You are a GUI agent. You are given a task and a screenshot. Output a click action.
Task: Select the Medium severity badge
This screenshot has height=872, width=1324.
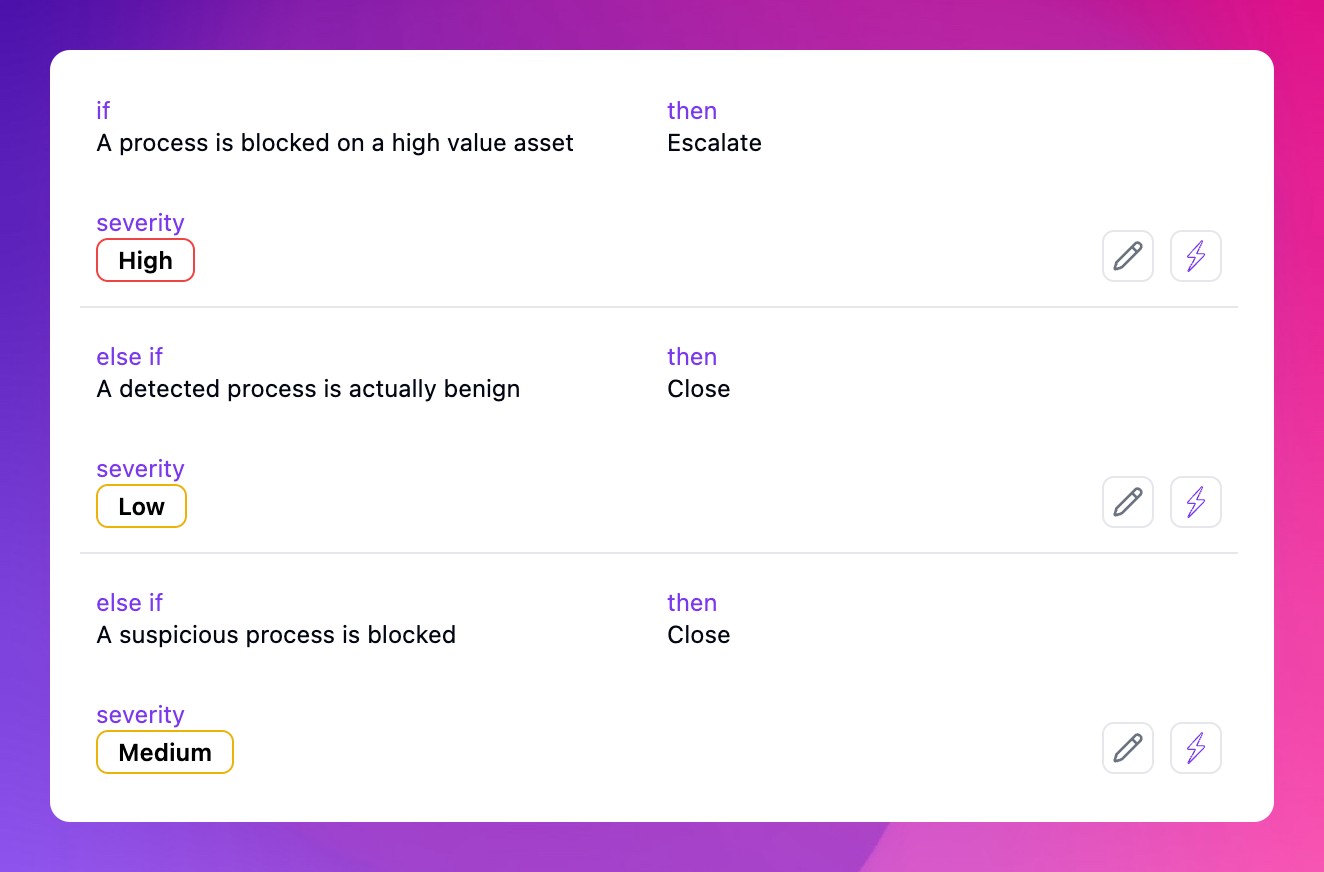click(165, 752)
